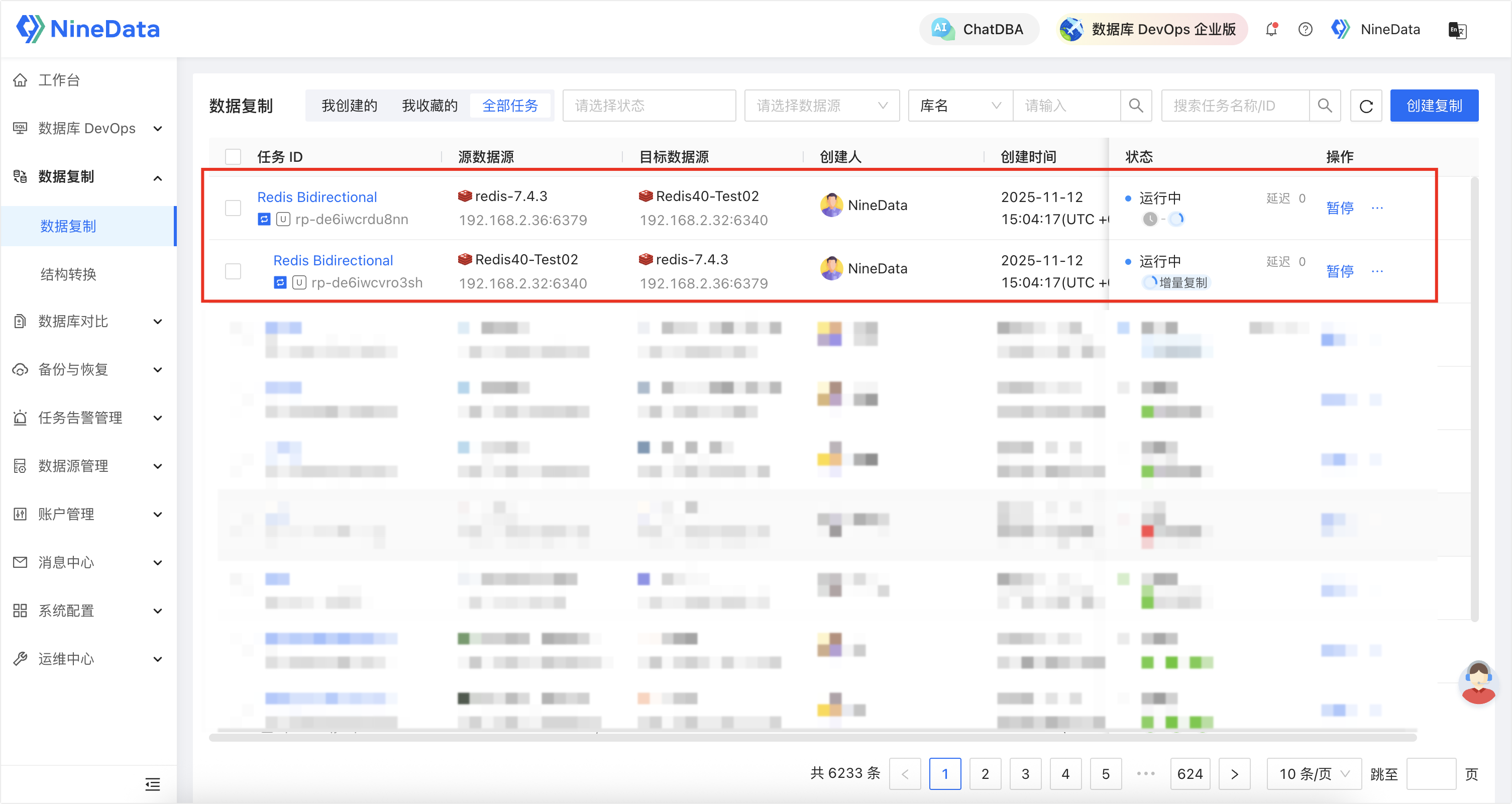Image resolution: width=1512 pixels, height=804 pixels.
Task: Go to page 2
Action: pos(985,774)
